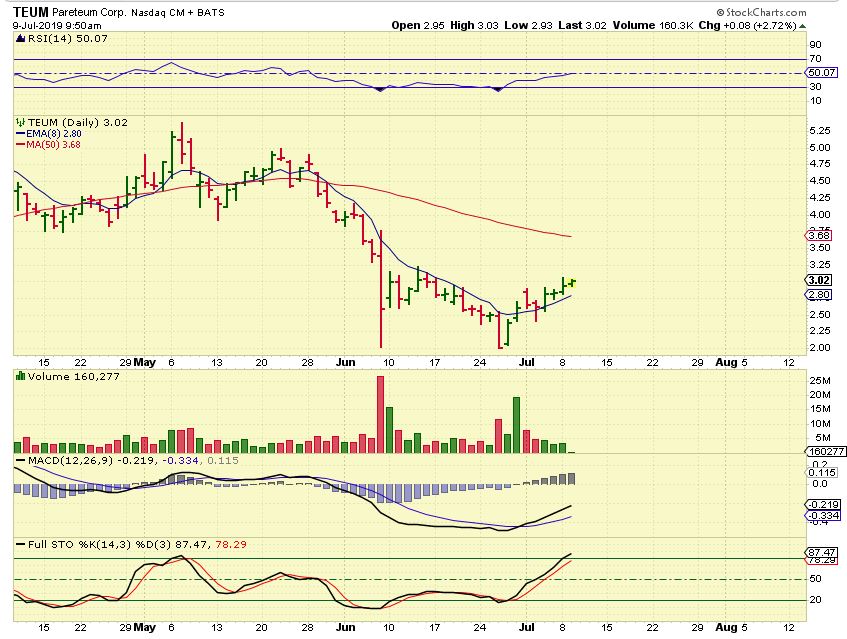
Task: Click the 5.25 price axis label
Action: click(x=820, y=130)
